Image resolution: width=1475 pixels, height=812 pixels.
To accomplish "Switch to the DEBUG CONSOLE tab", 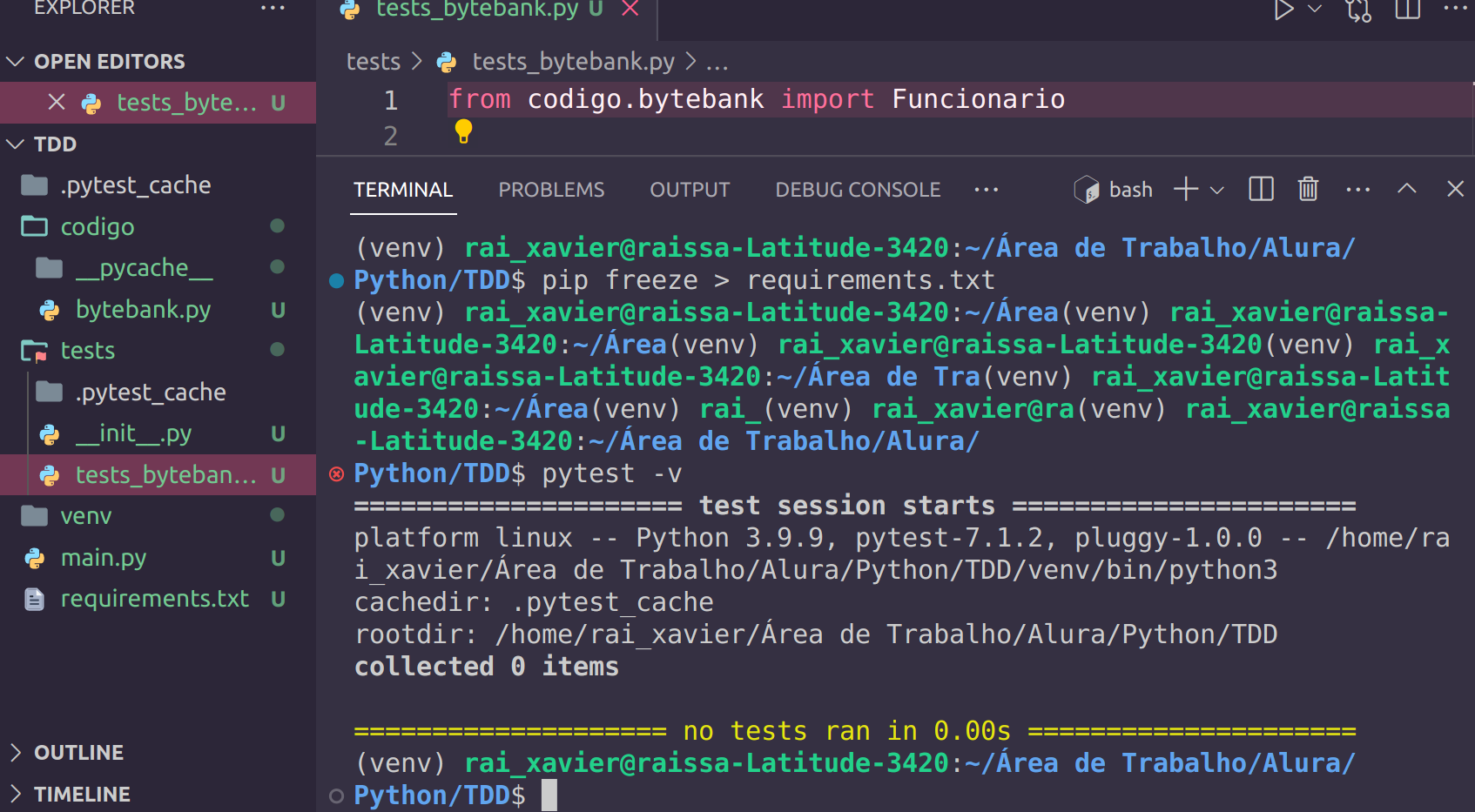I will click(x=858, y=190).
